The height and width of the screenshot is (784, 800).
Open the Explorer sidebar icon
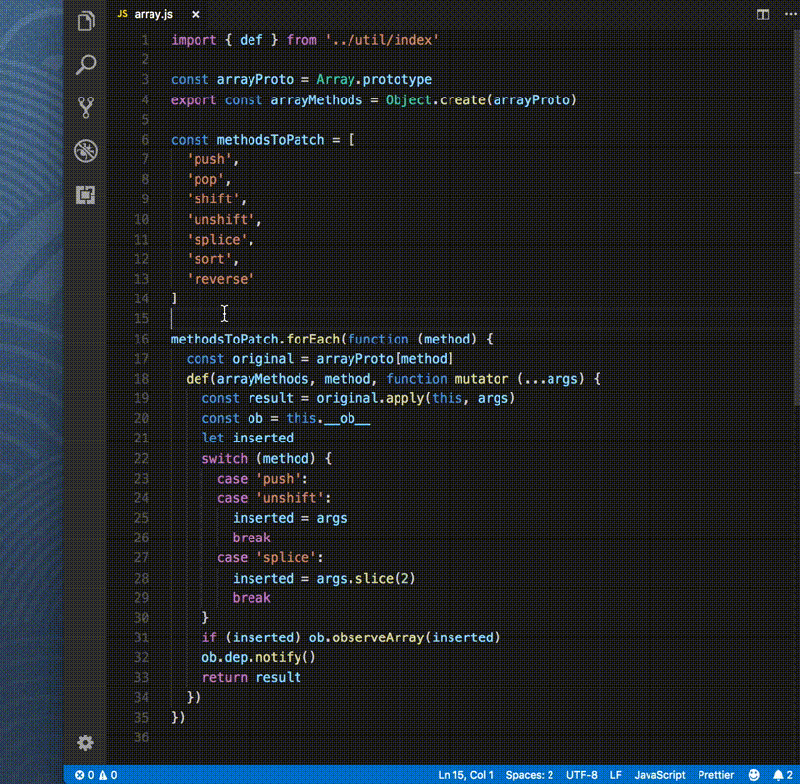(x=85, y=21)
